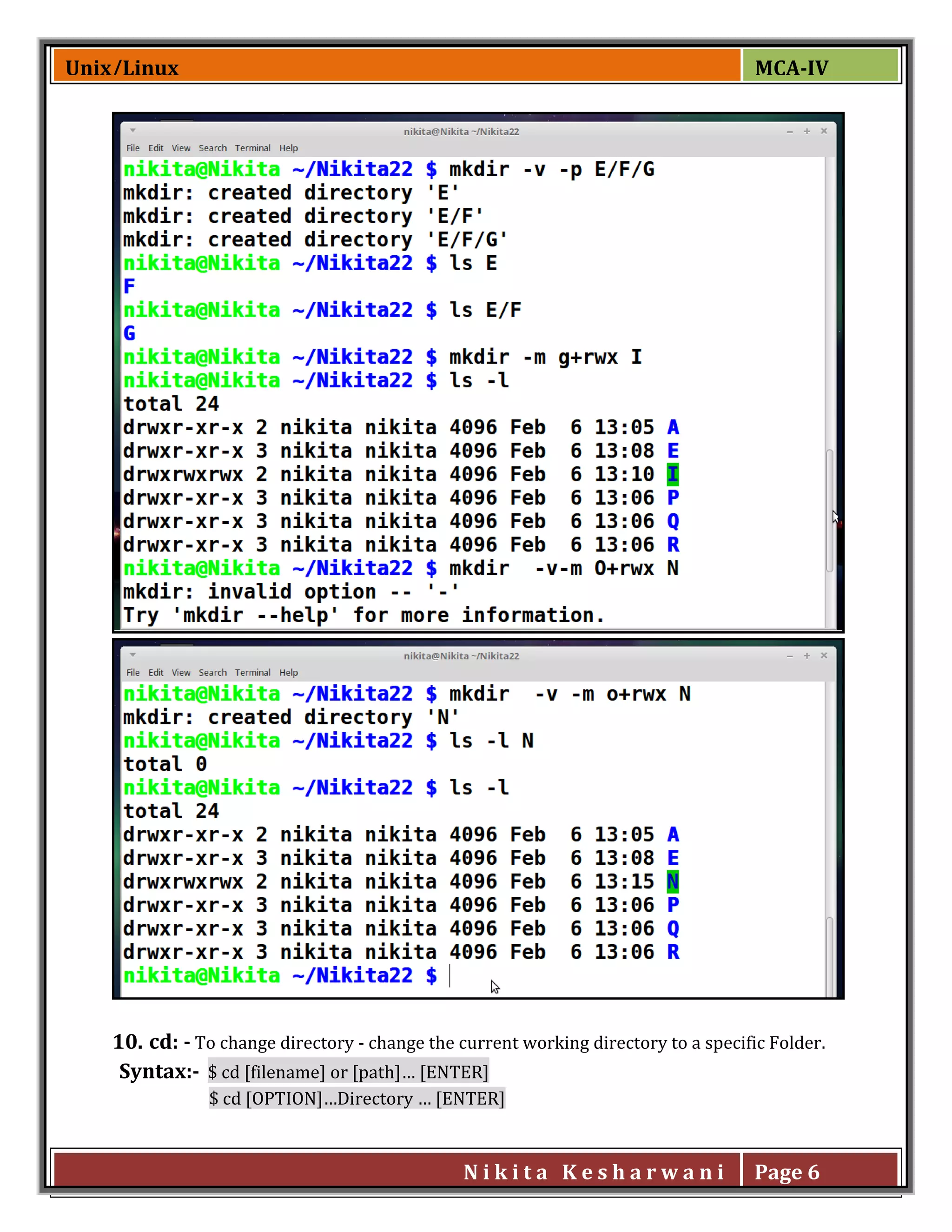Click directory A row in upper listing
952x1232 pixels.
tap(401, 428)
